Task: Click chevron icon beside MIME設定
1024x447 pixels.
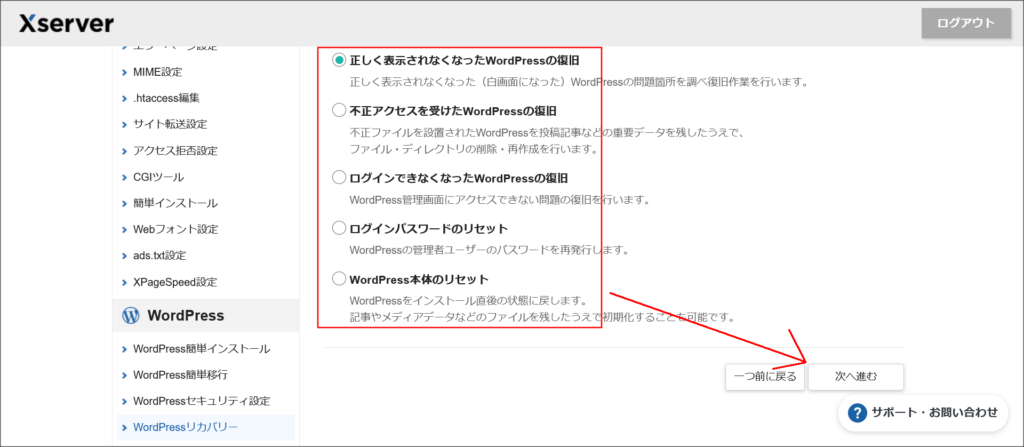Action: coord(125,73)
